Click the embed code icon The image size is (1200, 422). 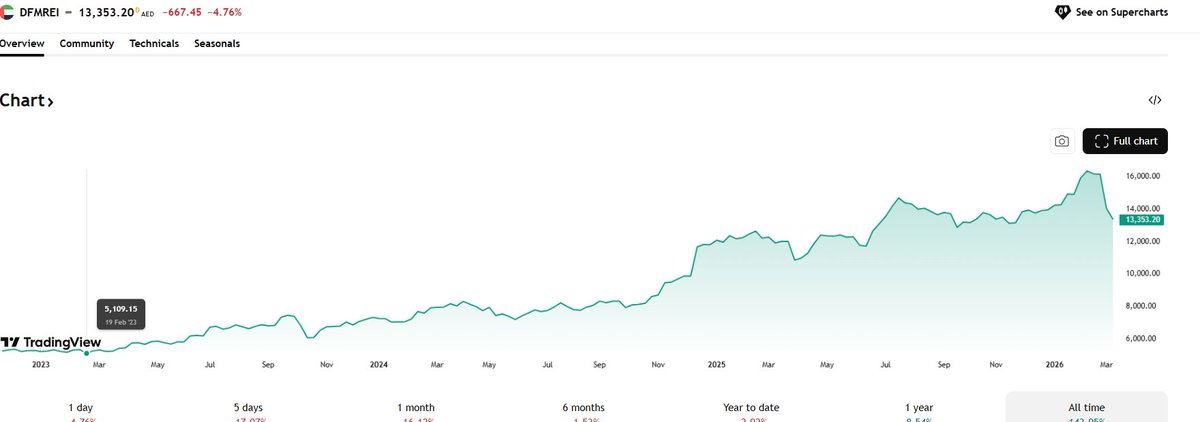click(x=1155, y=100)
